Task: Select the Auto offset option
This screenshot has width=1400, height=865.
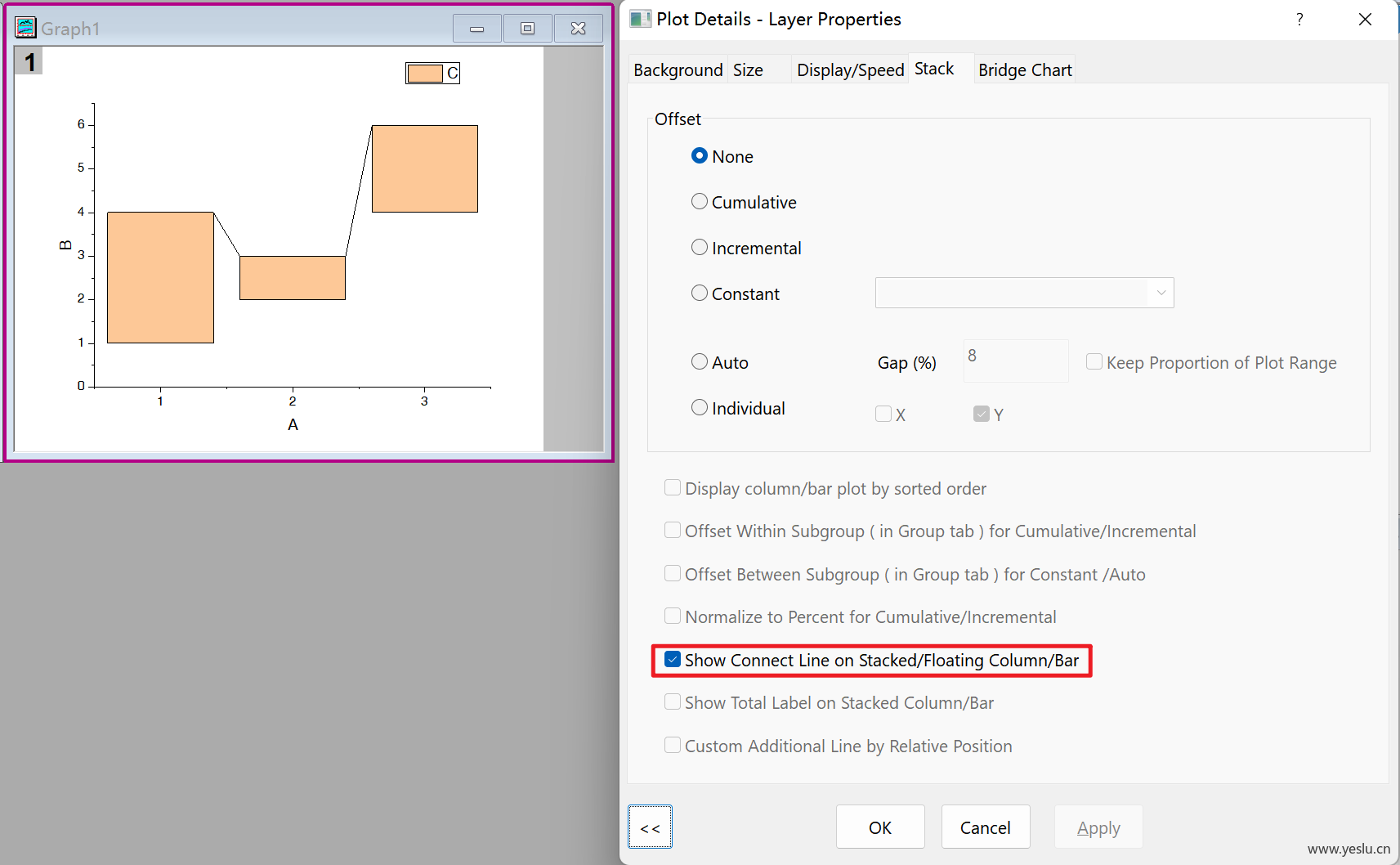Action: [700, 361]
